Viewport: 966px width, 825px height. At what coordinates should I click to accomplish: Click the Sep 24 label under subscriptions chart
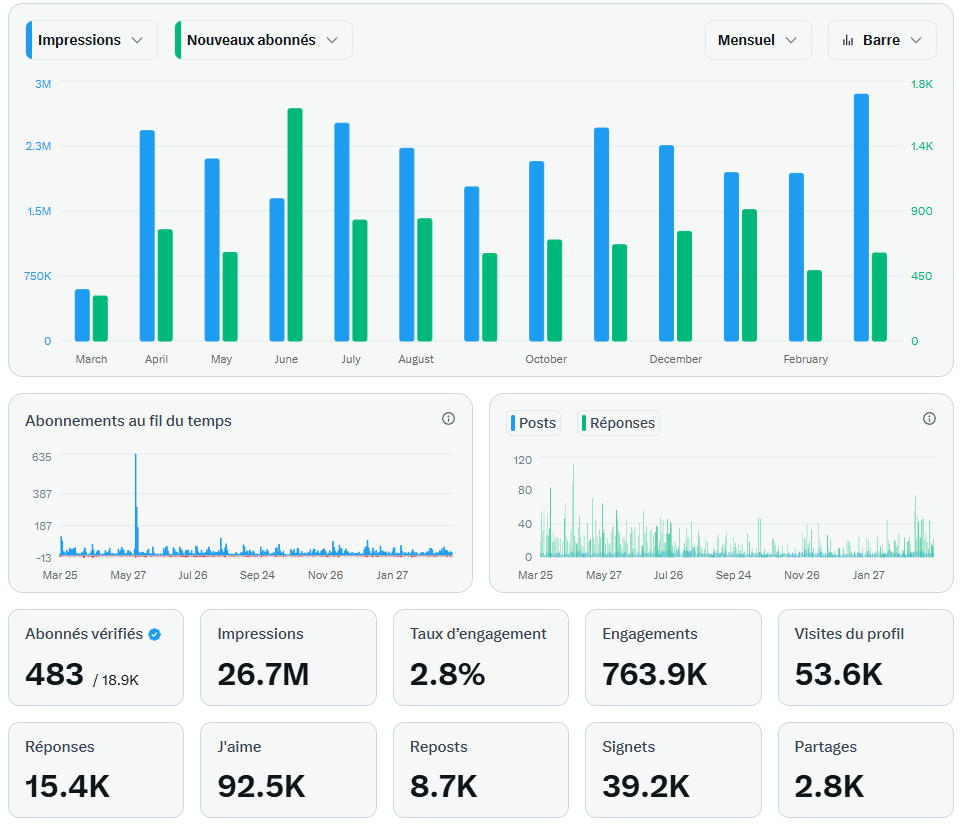click(x=257, y=575)
